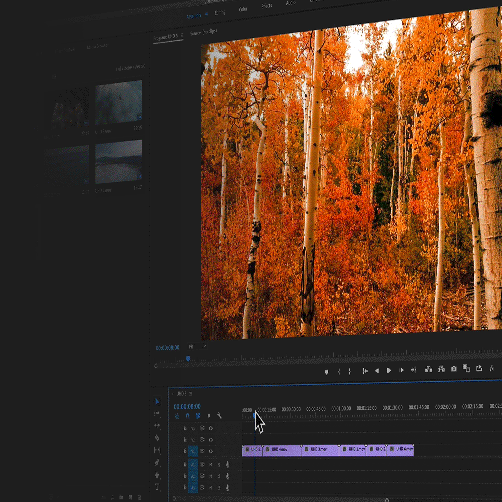Click Mark In in Program monitor
The height and width of the screenshot is (502, 502).
[x=339, y=371]
